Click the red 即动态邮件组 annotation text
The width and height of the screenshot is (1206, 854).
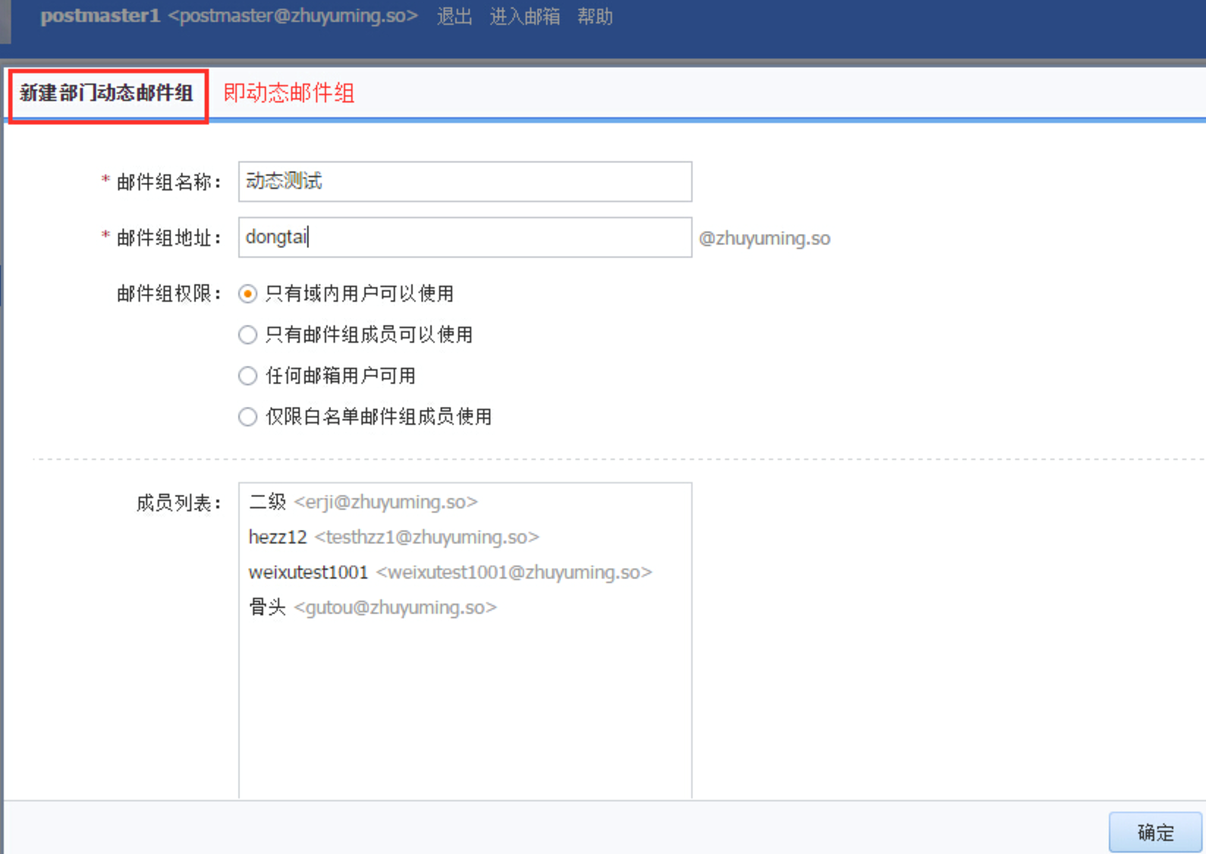pyautogui.click(x=289, y=94)
